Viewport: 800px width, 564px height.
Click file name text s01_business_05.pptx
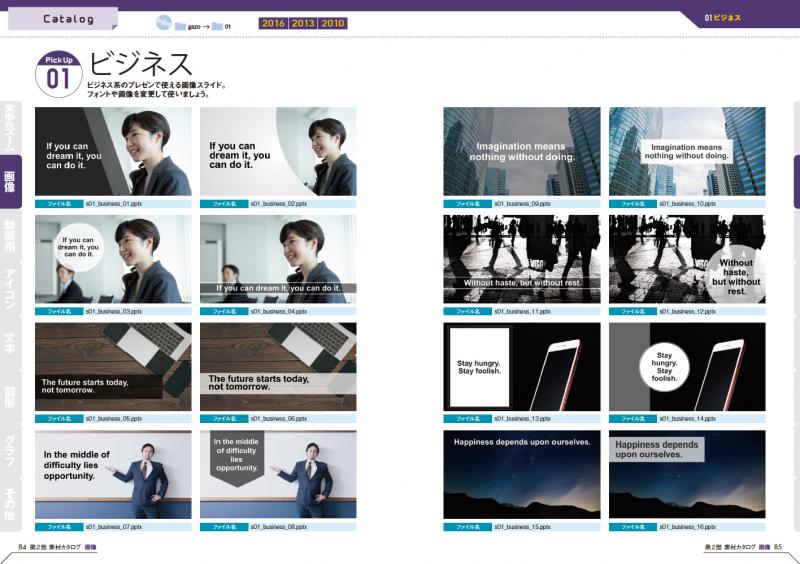point(114,419)
